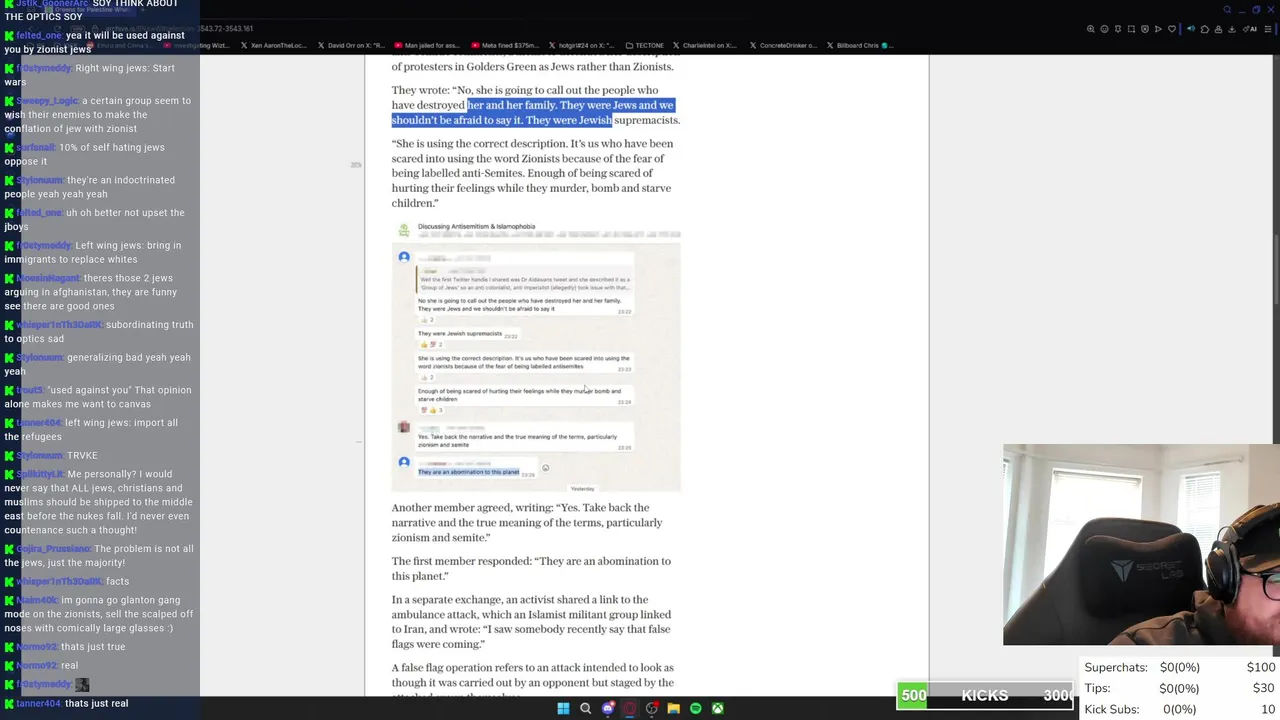The width and height of the screenshot is (1280, 720).
Task: Open the Windows Start menu
Action: pyautogui.click(x=563, y=708)
